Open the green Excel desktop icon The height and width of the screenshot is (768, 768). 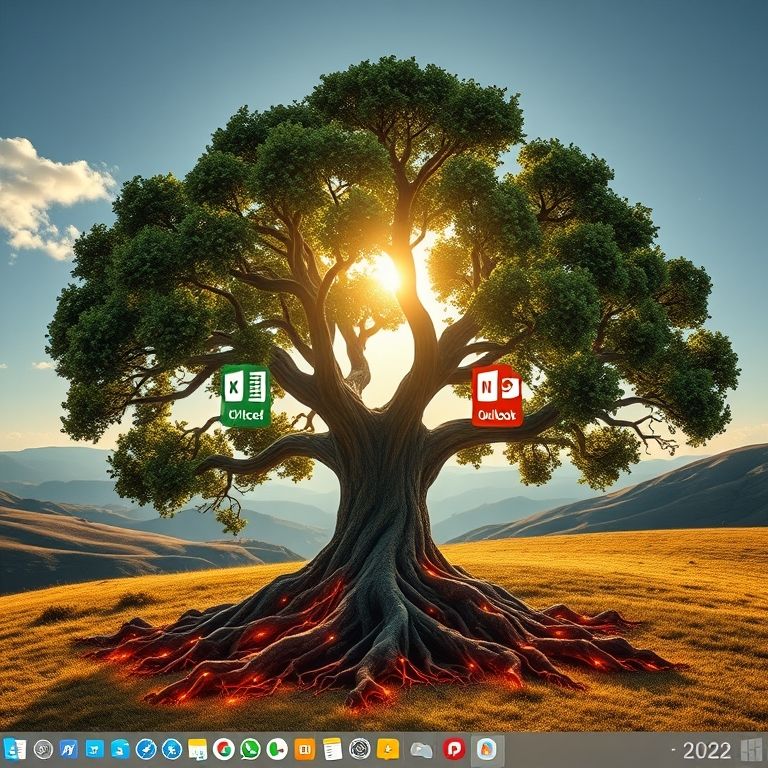tap(245, 396)
